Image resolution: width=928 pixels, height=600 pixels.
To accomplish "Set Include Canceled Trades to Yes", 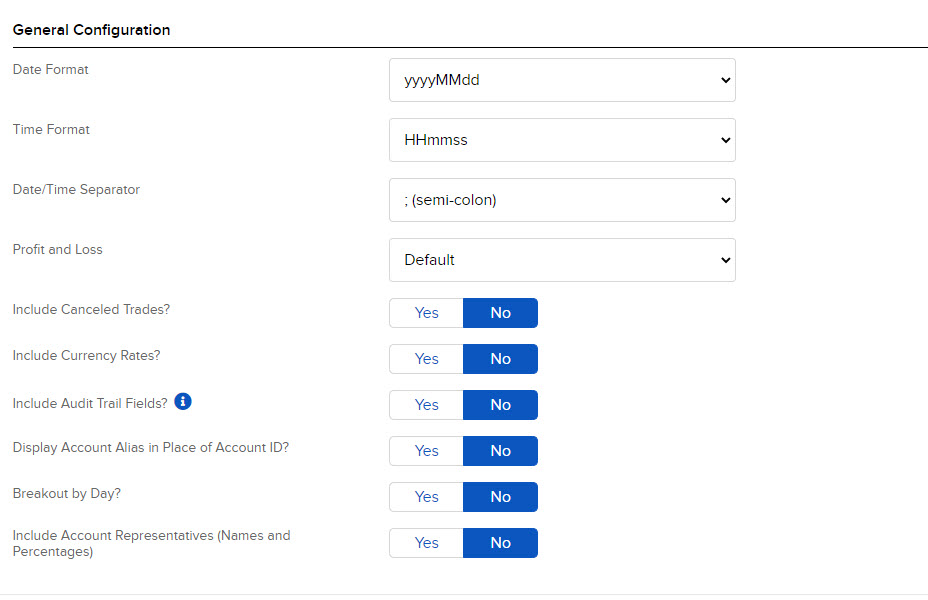I will [426, 313].
